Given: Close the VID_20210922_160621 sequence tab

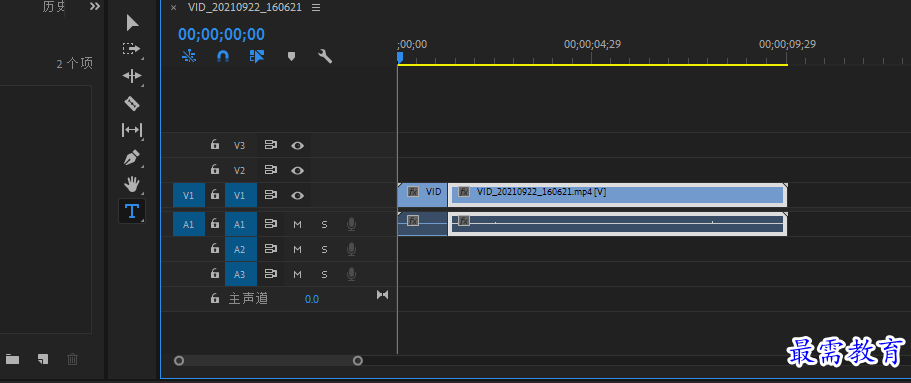Looking at the screenshot, I should (x=173, y=8).
